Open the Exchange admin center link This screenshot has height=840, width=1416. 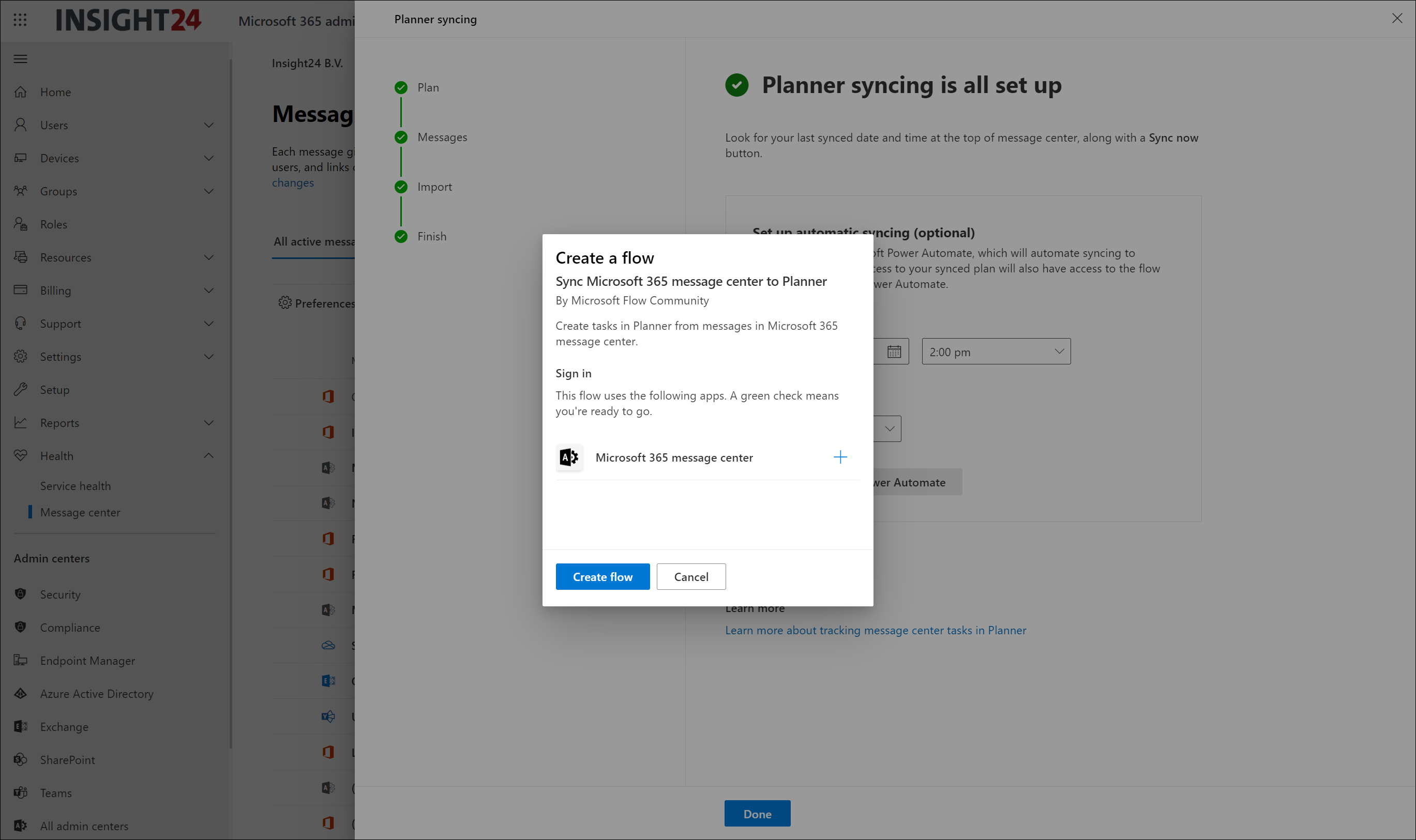click(x=64, y=726)
